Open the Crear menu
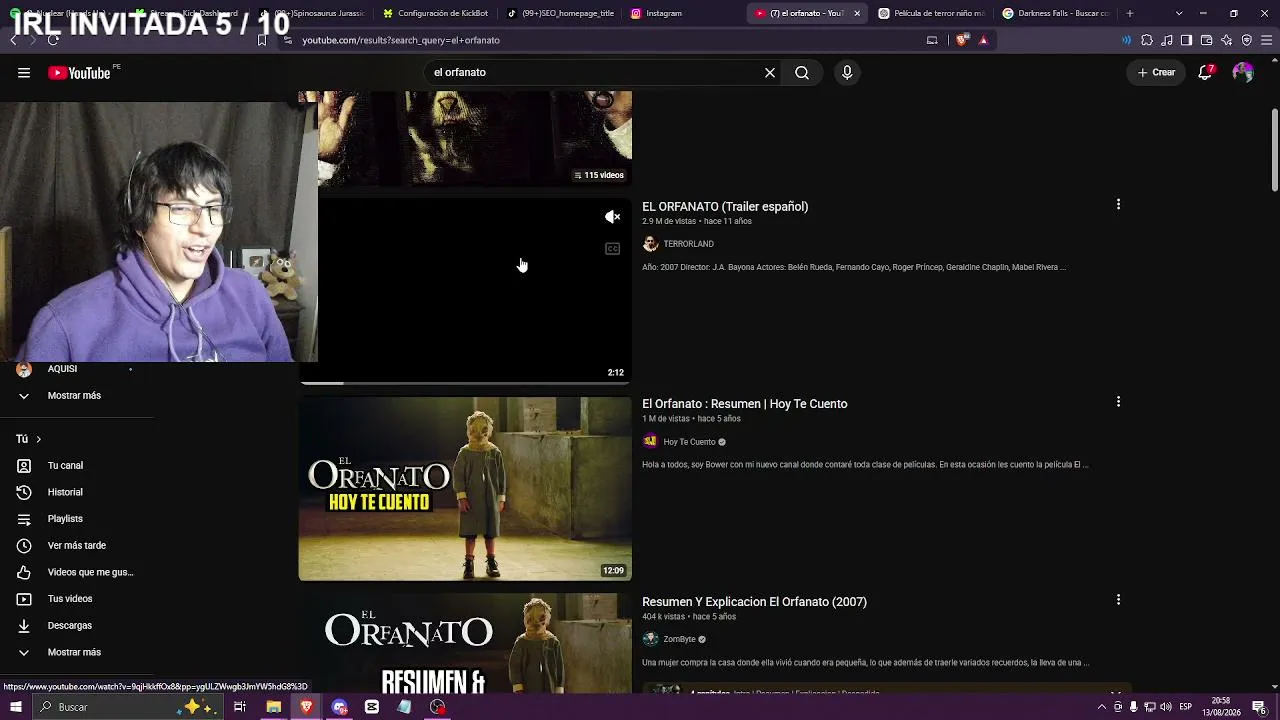 click(1156, 73)
